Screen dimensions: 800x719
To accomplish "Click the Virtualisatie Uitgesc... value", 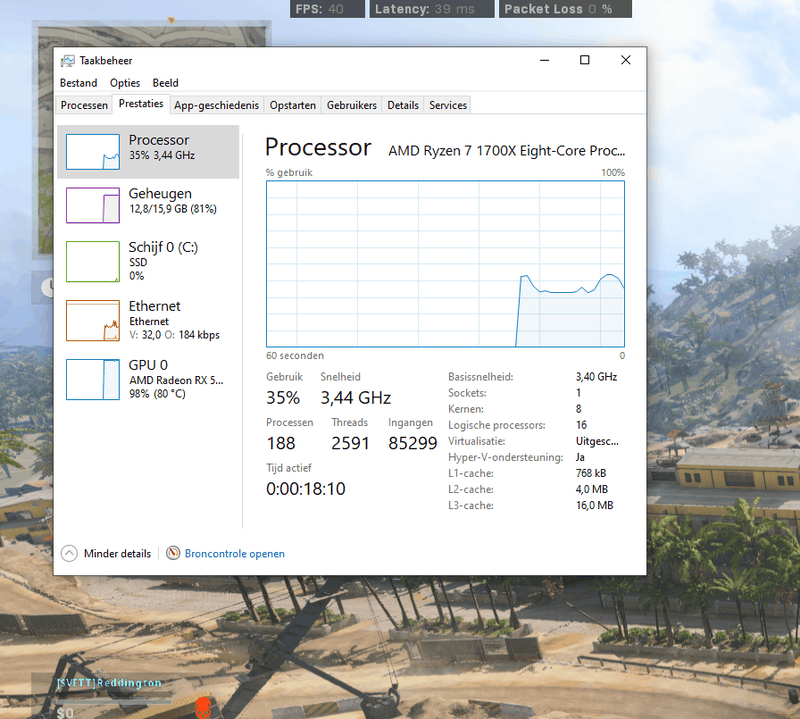I will pos(597,441).
